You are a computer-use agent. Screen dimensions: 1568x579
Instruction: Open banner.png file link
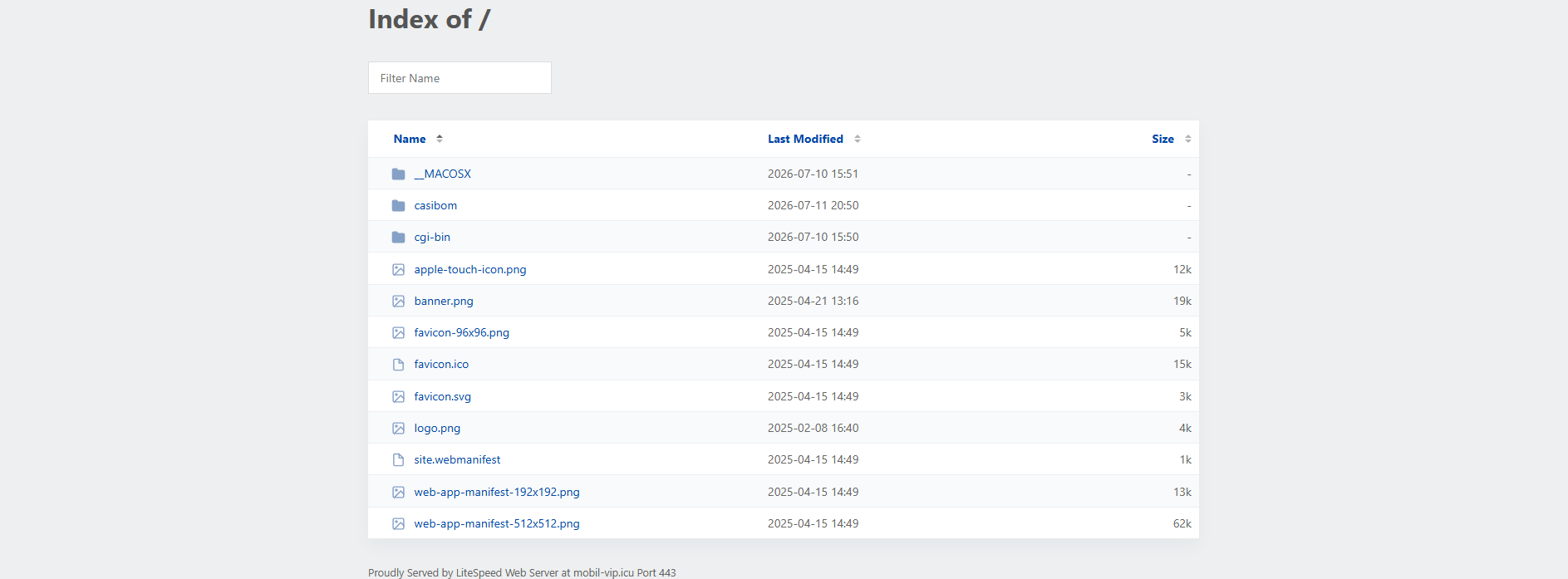444,301
